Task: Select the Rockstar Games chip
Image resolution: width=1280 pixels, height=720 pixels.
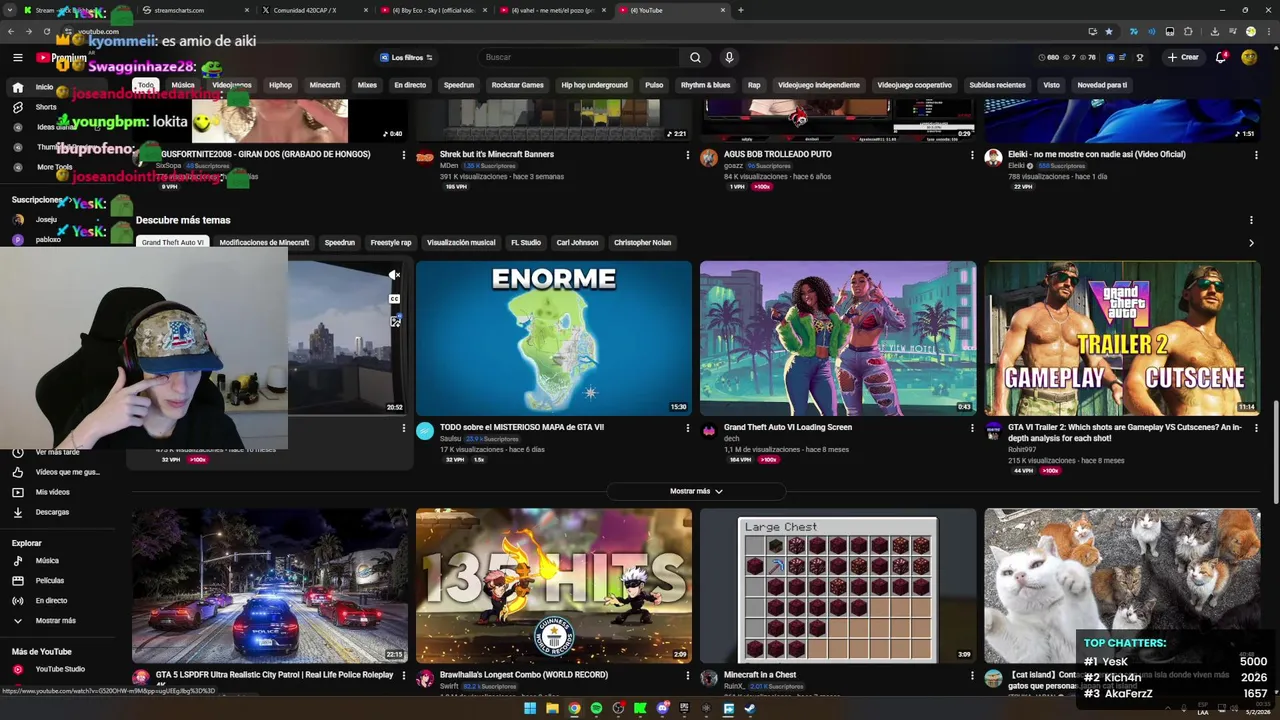Action: (x=517, y=85)
